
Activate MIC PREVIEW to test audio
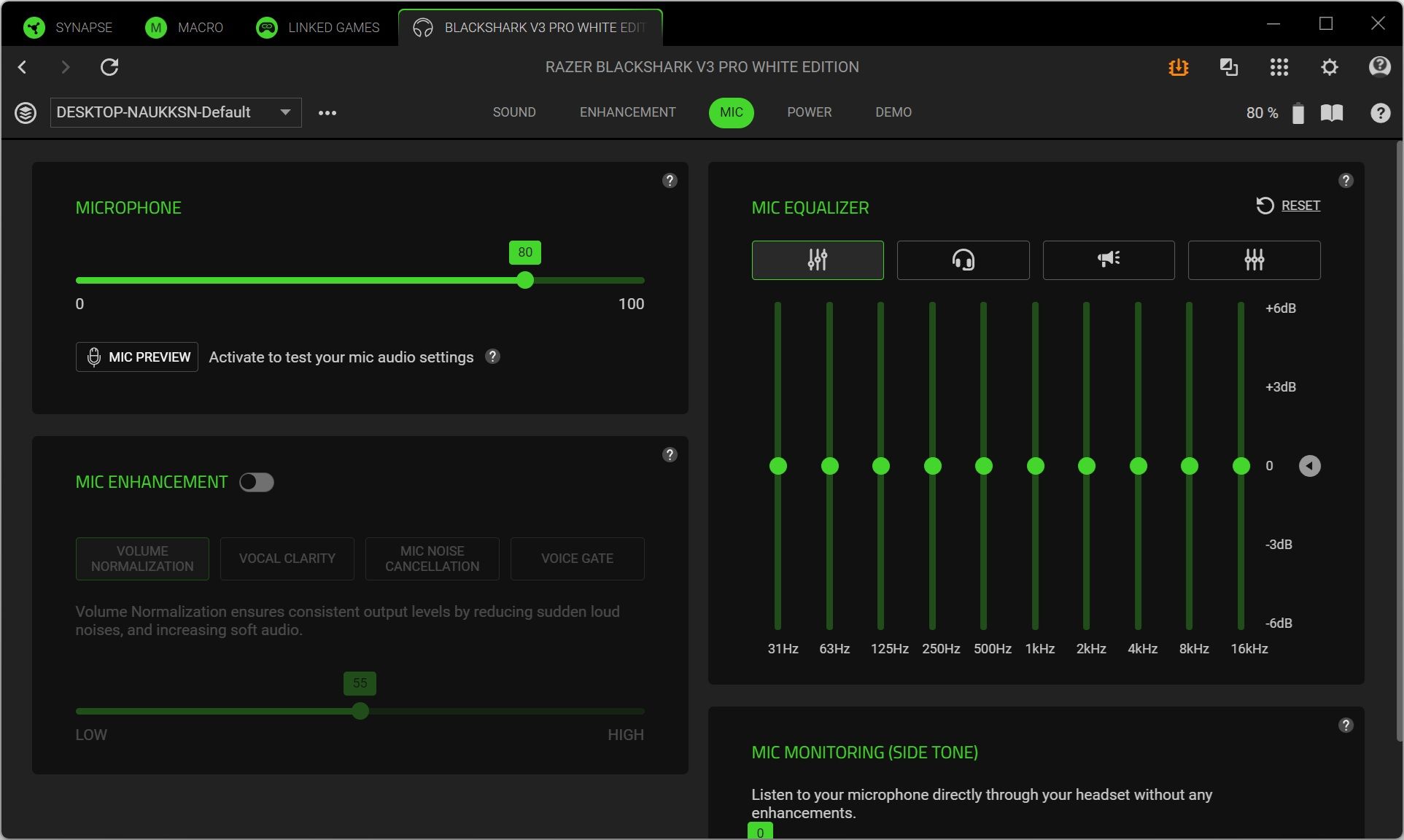(136, 357)
